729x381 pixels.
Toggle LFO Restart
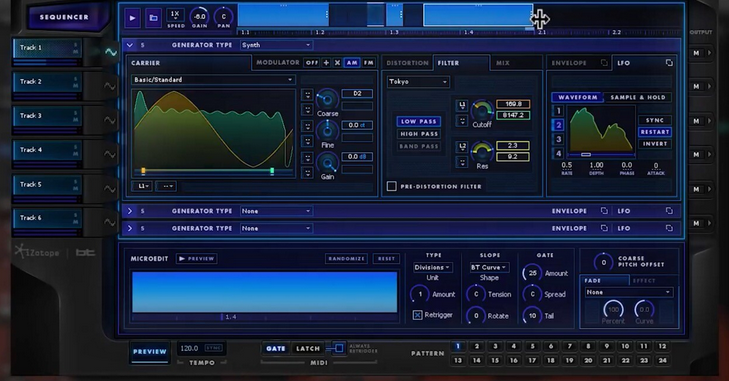click(x=655, y=132)
